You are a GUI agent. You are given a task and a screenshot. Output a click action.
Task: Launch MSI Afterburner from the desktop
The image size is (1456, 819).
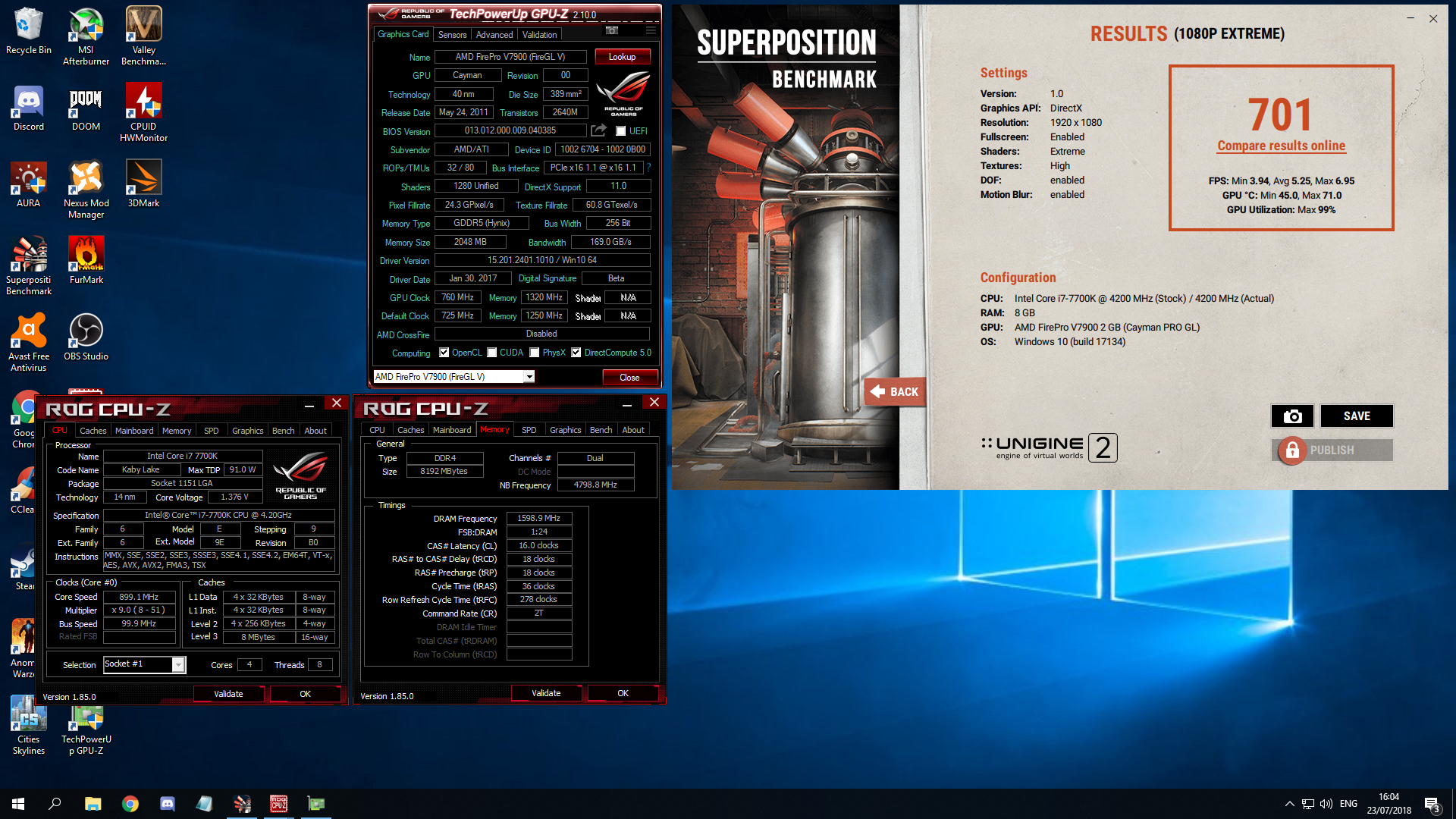click(86, 36)
